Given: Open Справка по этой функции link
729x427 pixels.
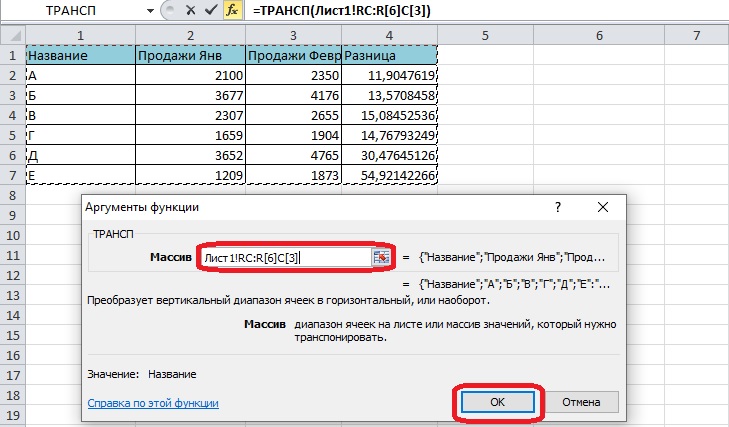Looking at the screenshot, I should point(153,403).
